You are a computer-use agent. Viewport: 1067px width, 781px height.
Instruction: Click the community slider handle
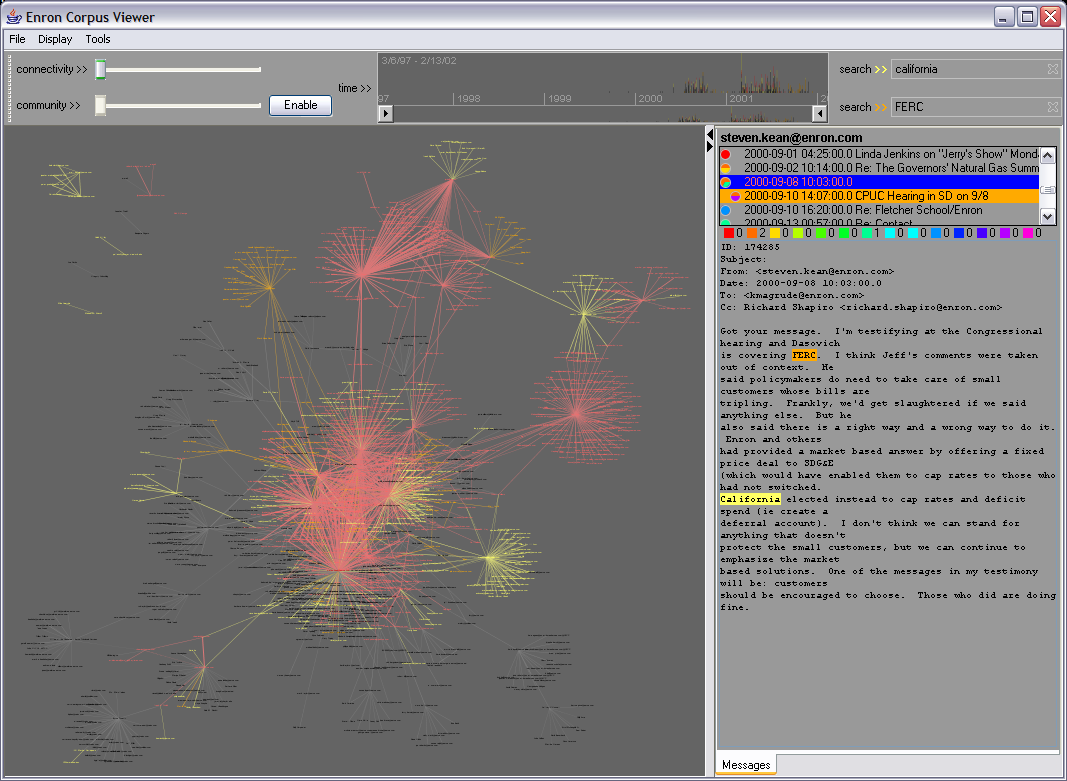click(101, 105)
